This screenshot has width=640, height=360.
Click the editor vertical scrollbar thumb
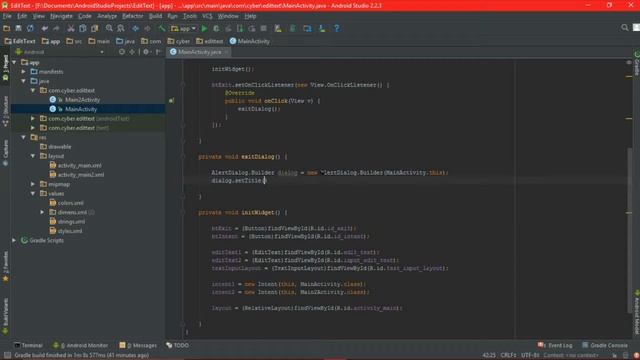pyautogui.click(x=630, y=231)
